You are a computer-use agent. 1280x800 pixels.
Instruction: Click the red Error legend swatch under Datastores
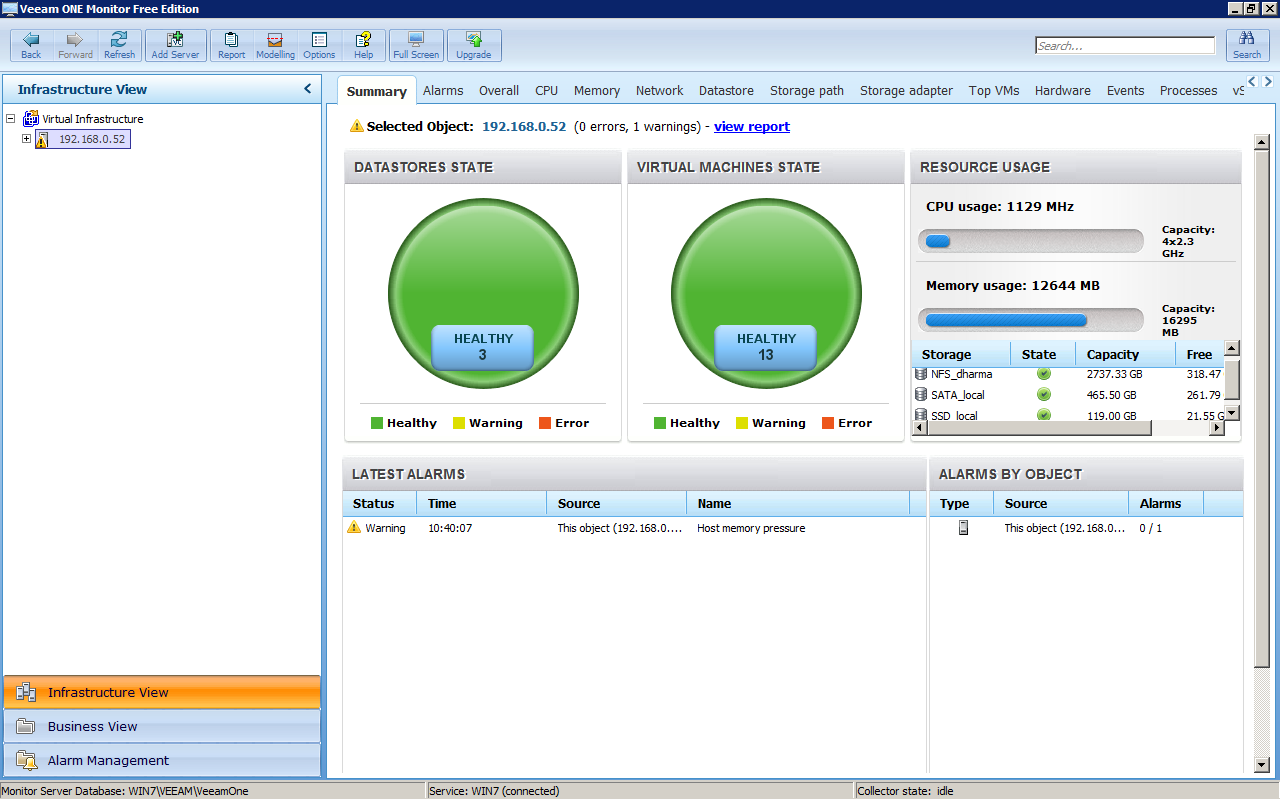[545, 423]
